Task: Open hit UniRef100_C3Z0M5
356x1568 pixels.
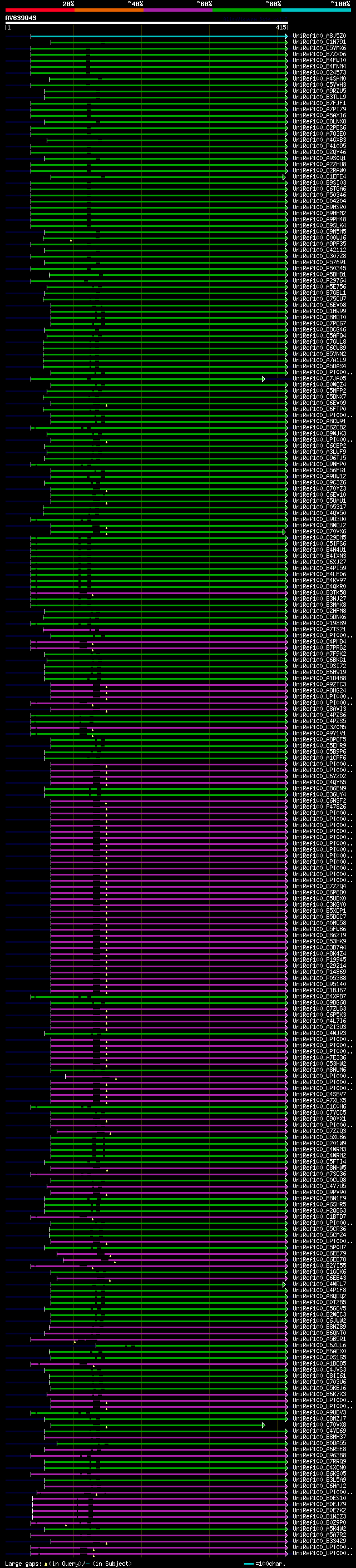Action: 319,727
